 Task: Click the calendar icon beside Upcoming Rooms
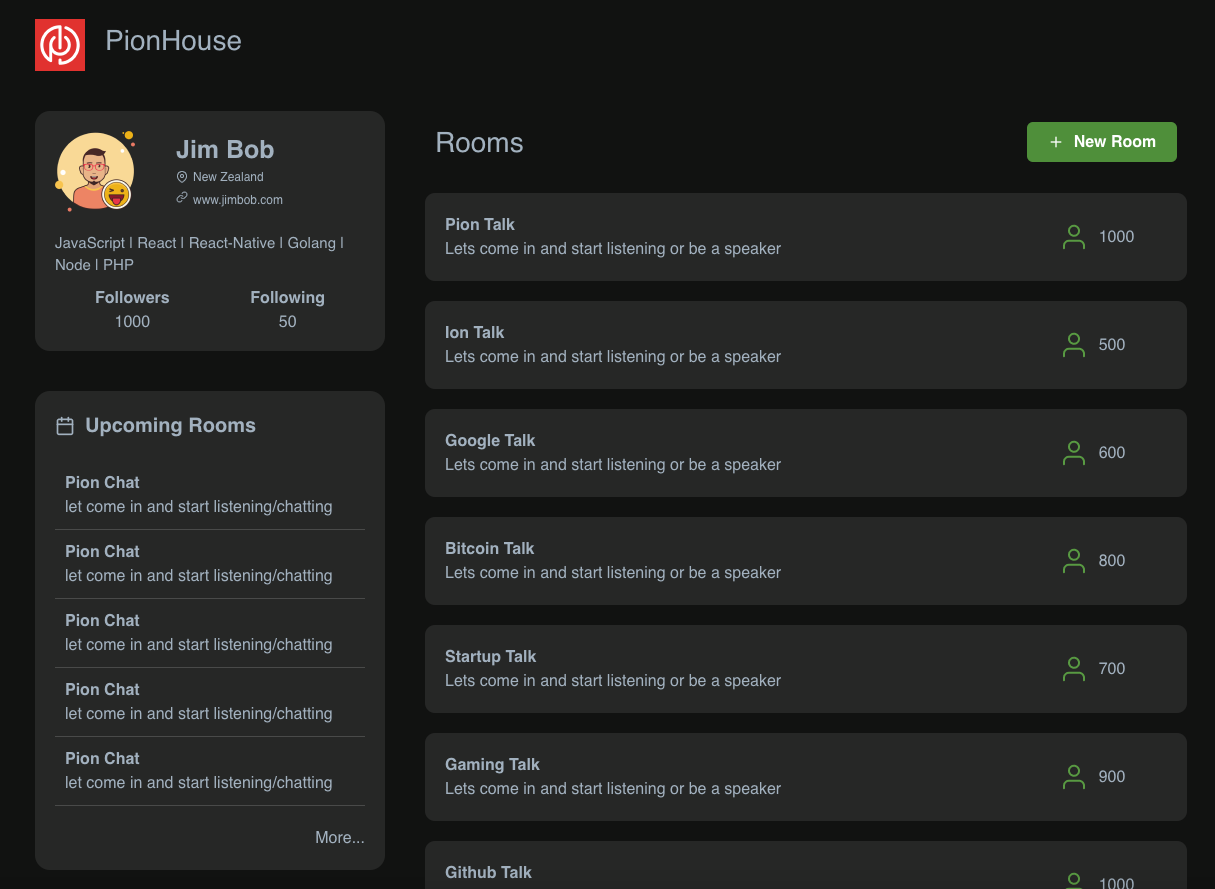pyautogui.click(x=65, y=425)
